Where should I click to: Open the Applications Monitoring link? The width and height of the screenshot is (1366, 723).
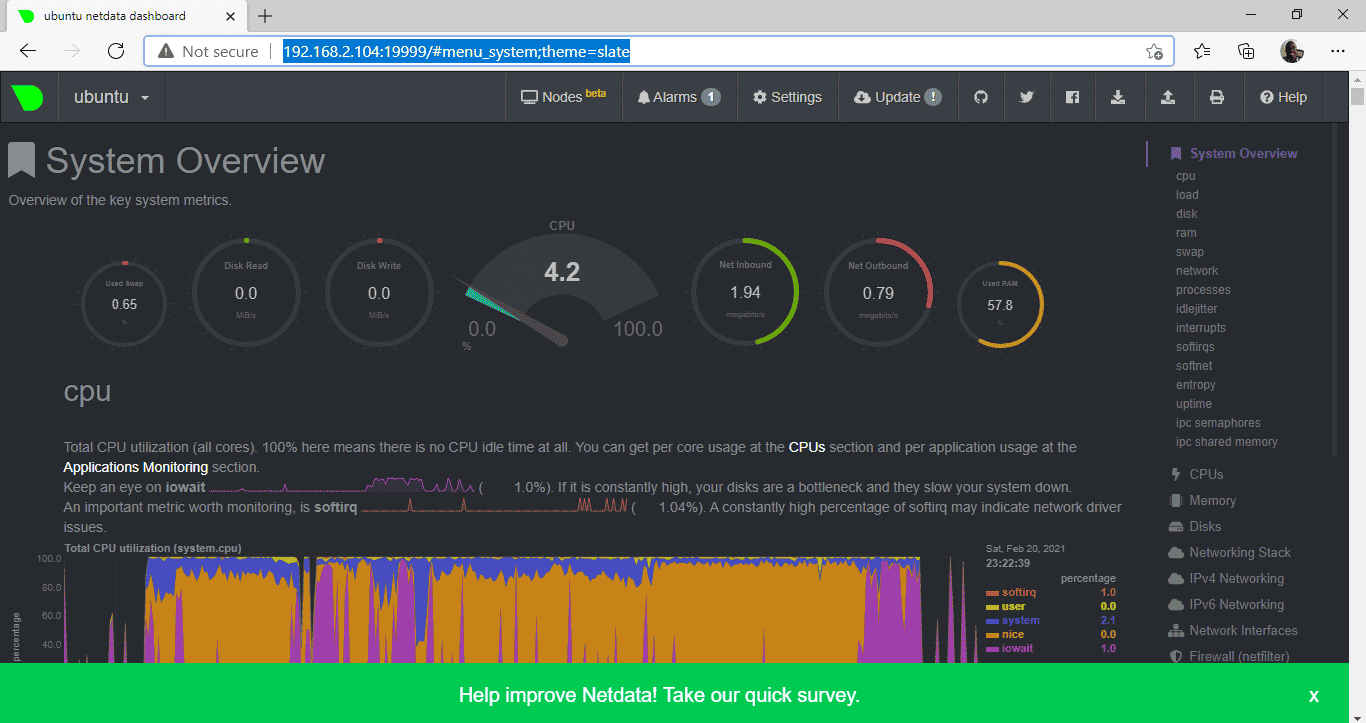[136, 467]
